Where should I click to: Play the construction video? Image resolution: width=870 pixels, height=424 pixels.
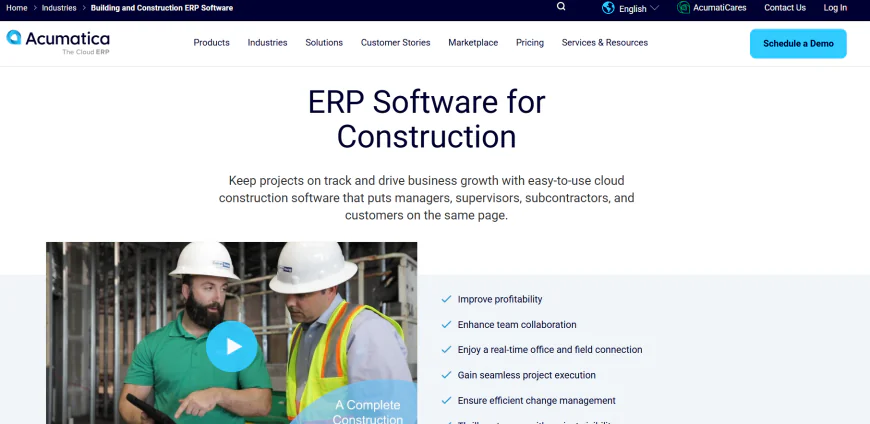[232, 346]
